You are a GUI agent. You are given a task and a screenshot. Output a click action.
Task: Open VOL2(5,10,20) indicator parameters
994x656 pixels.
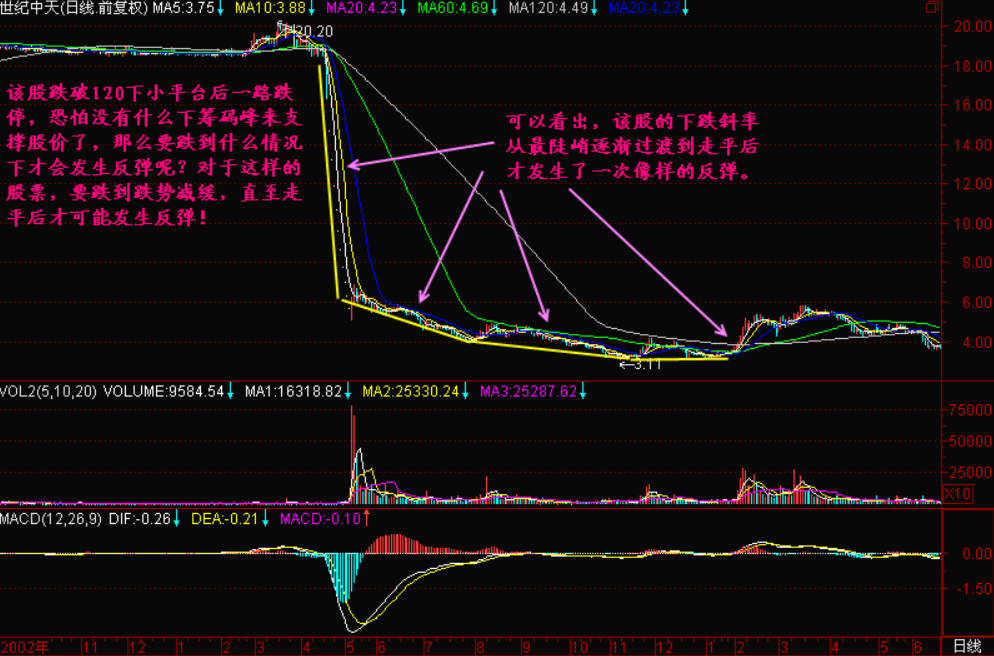click(48, 391)
